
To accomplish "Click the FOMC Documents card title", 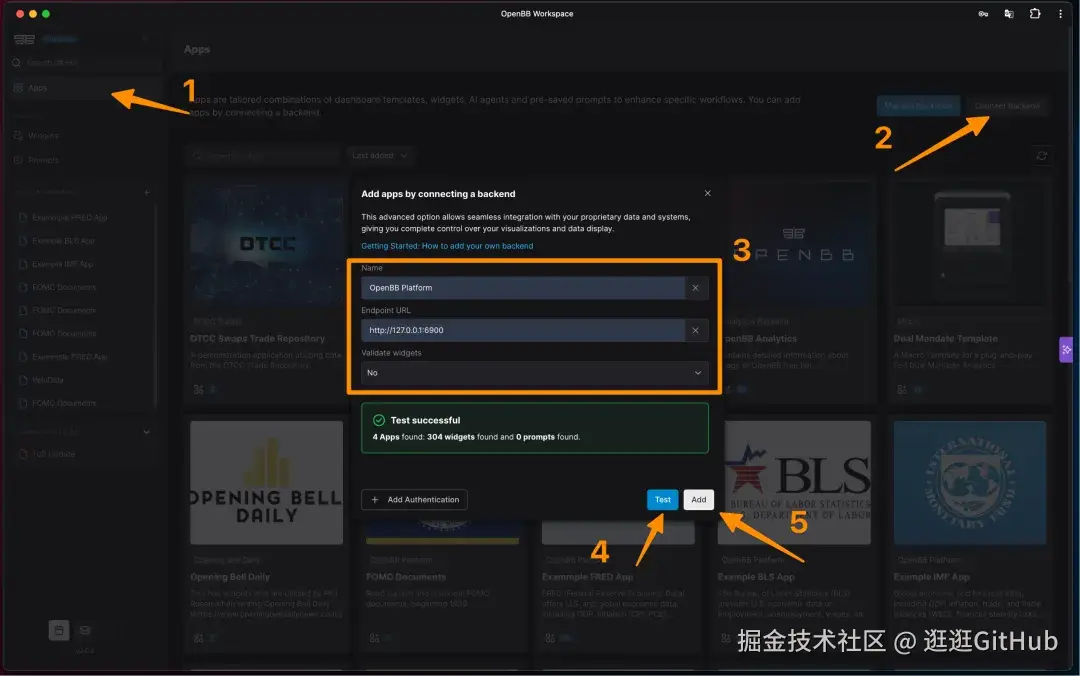I will click(x=406, y=577).
